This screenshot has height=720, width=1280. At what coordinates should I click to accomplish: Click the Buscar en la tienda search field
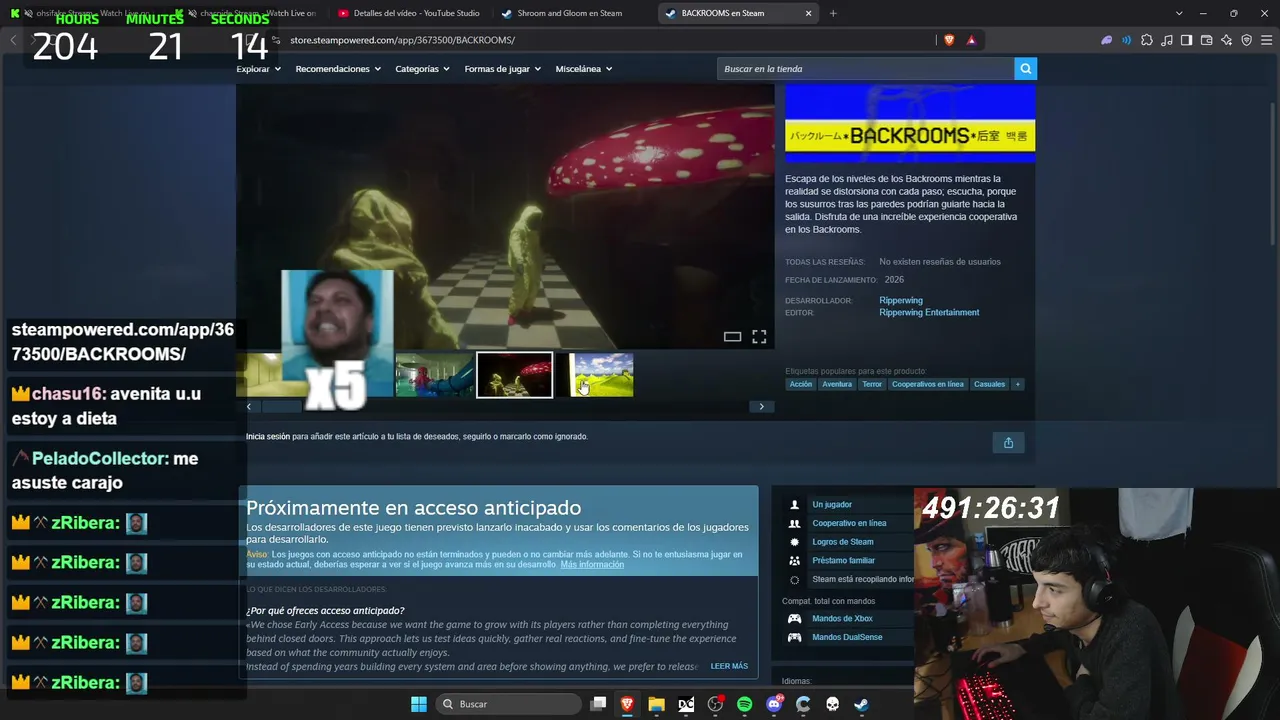click(x=865, y=68)
